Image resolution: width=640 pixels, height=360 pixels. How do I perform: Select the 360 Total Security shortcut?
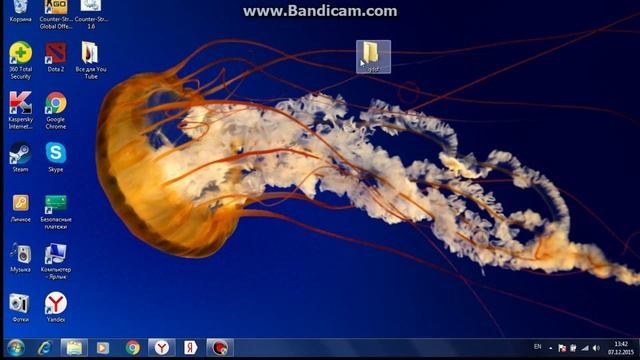pyautogui.click(x=20, y=60)
